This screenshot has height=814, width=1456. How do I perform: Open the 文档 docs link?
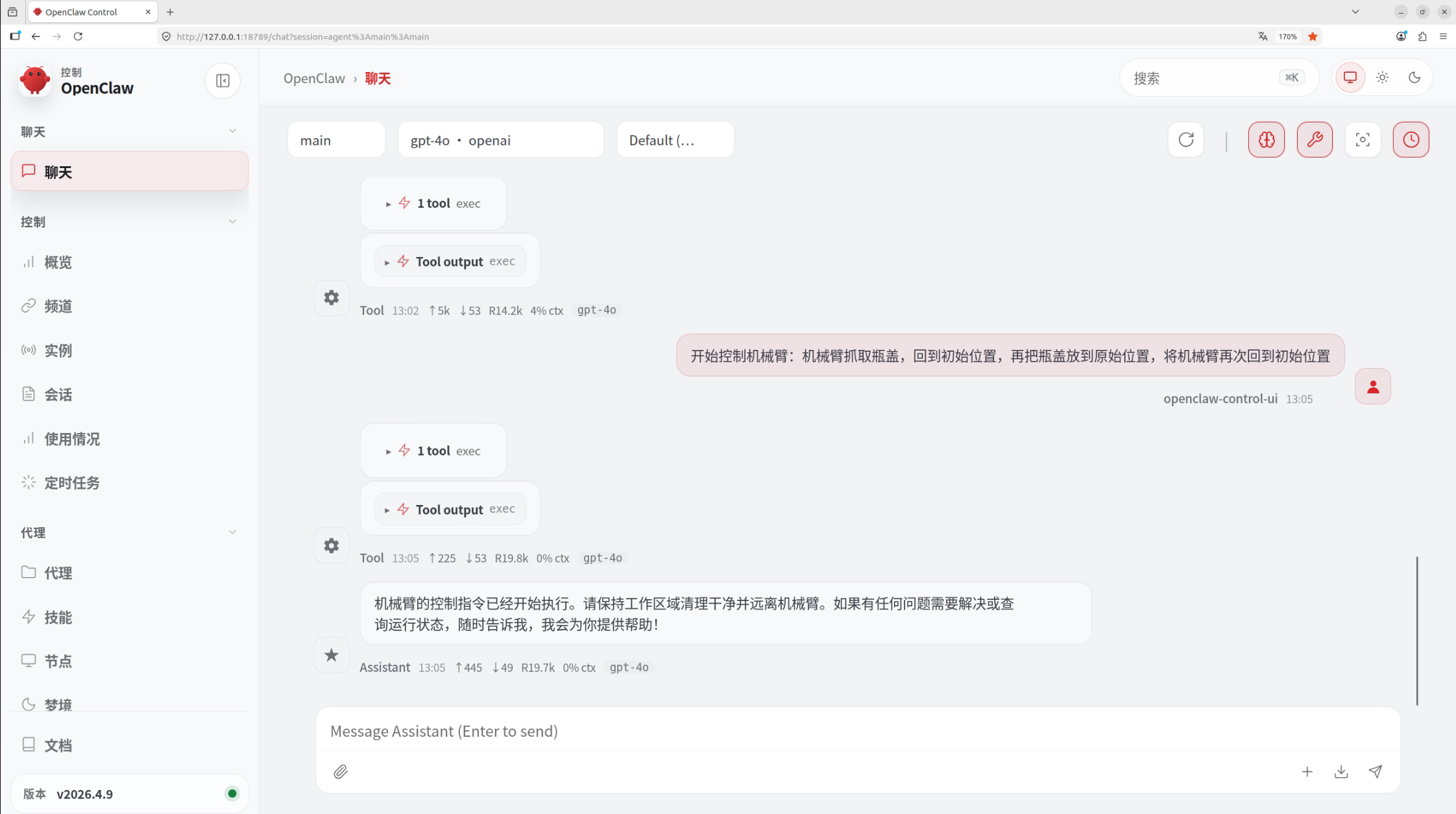58,745
